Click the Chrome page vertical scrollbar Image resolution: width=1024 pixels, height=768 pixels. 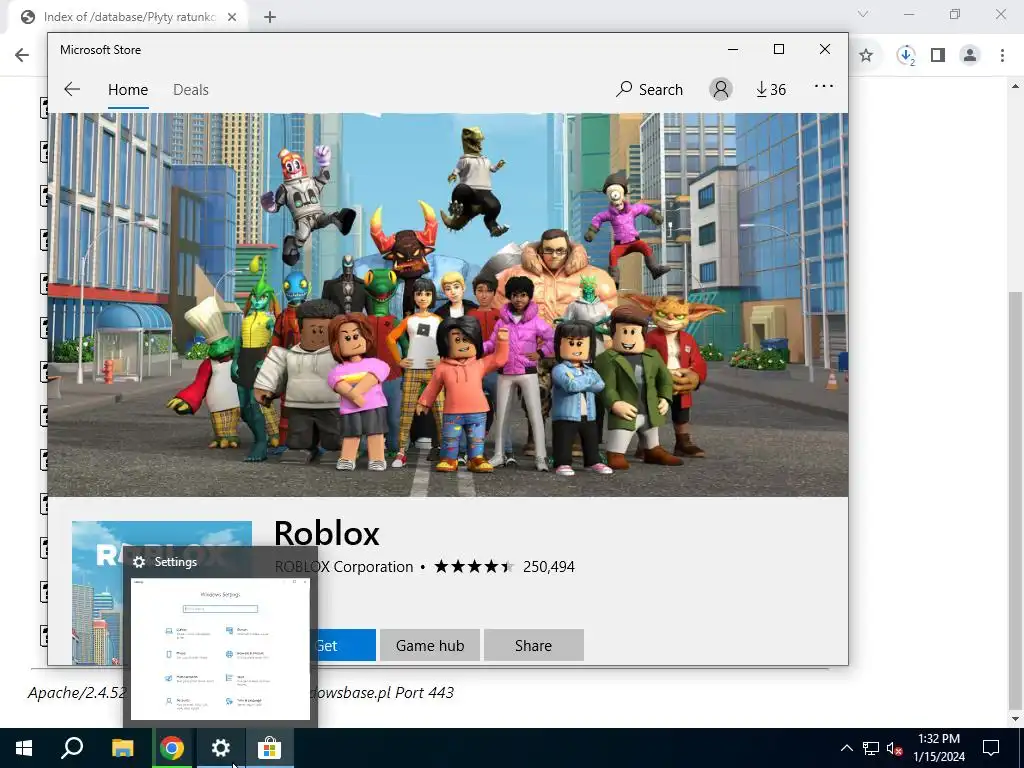click(x=1014, y=500)
